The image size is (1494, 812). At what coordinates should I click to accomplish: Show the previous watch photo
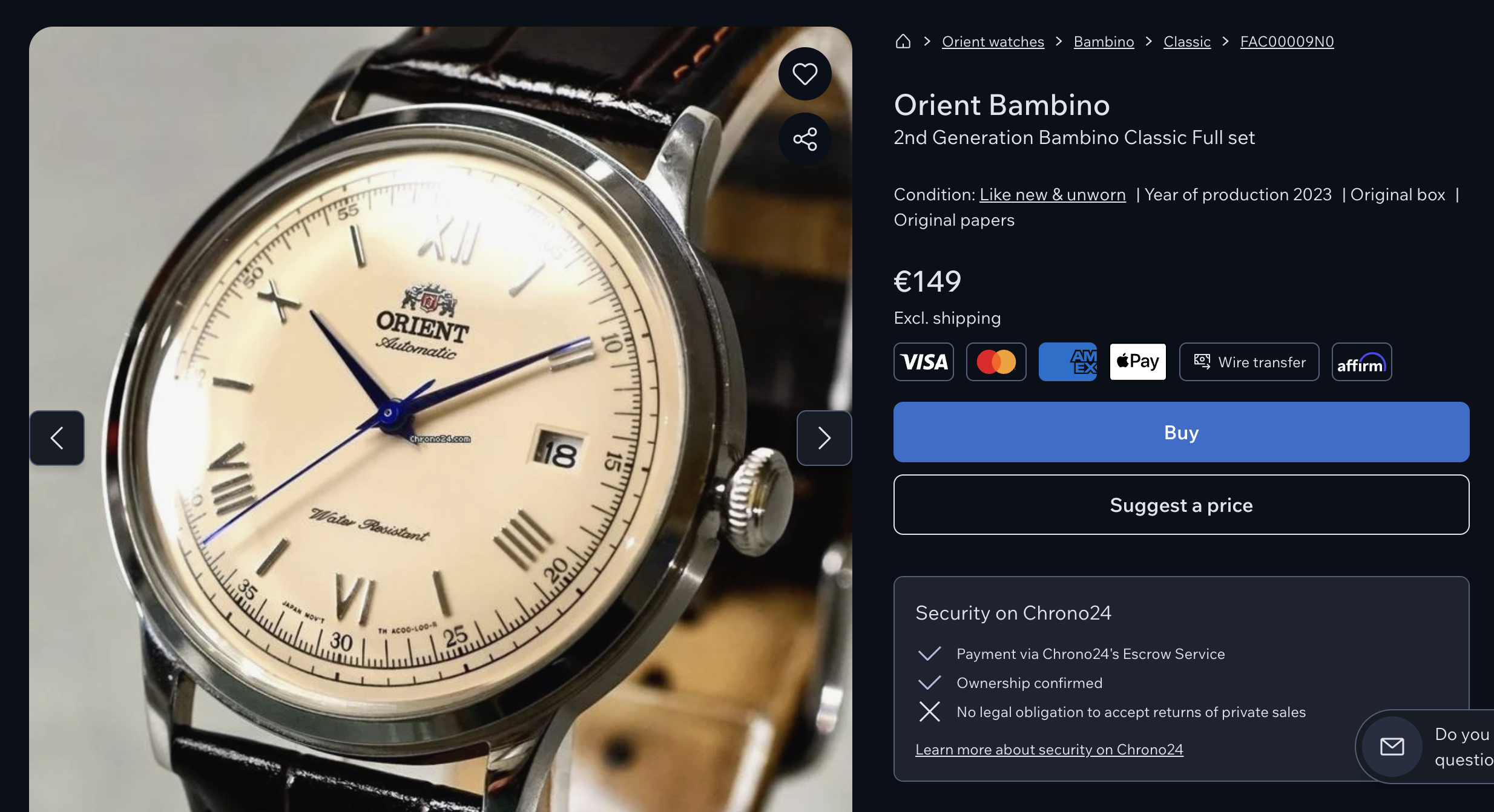57,438
